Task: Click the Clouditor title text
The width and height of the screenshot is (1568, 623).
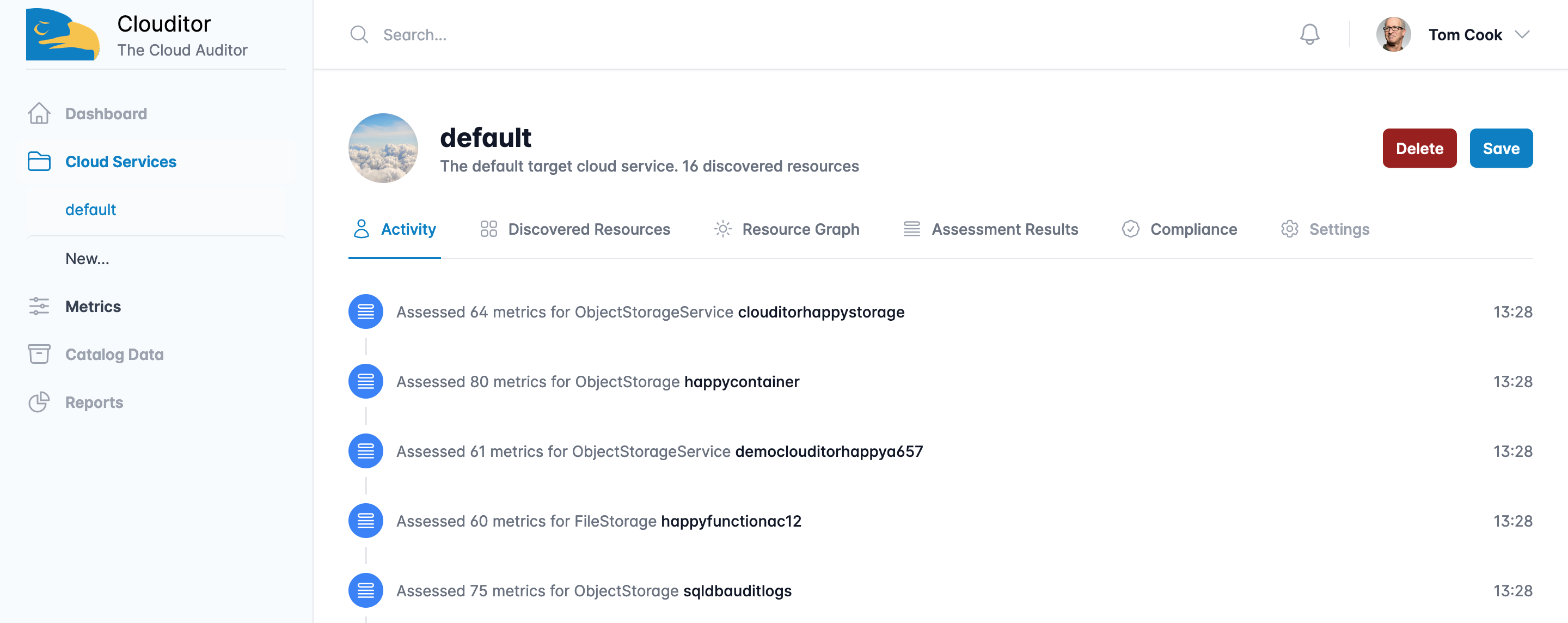Action: point(164,24)
